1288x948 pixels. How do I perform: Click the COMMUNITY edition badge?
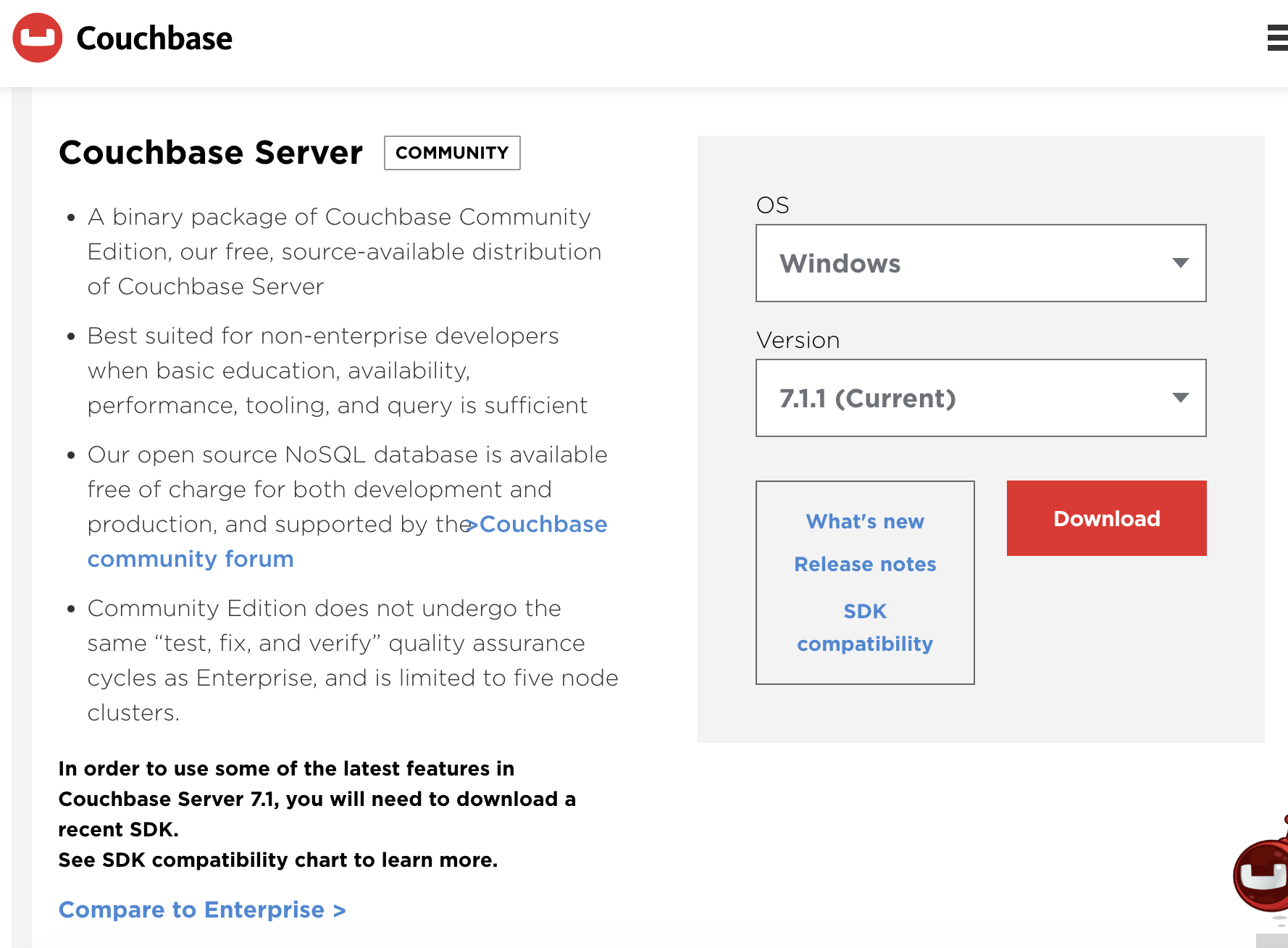point(452,153)
